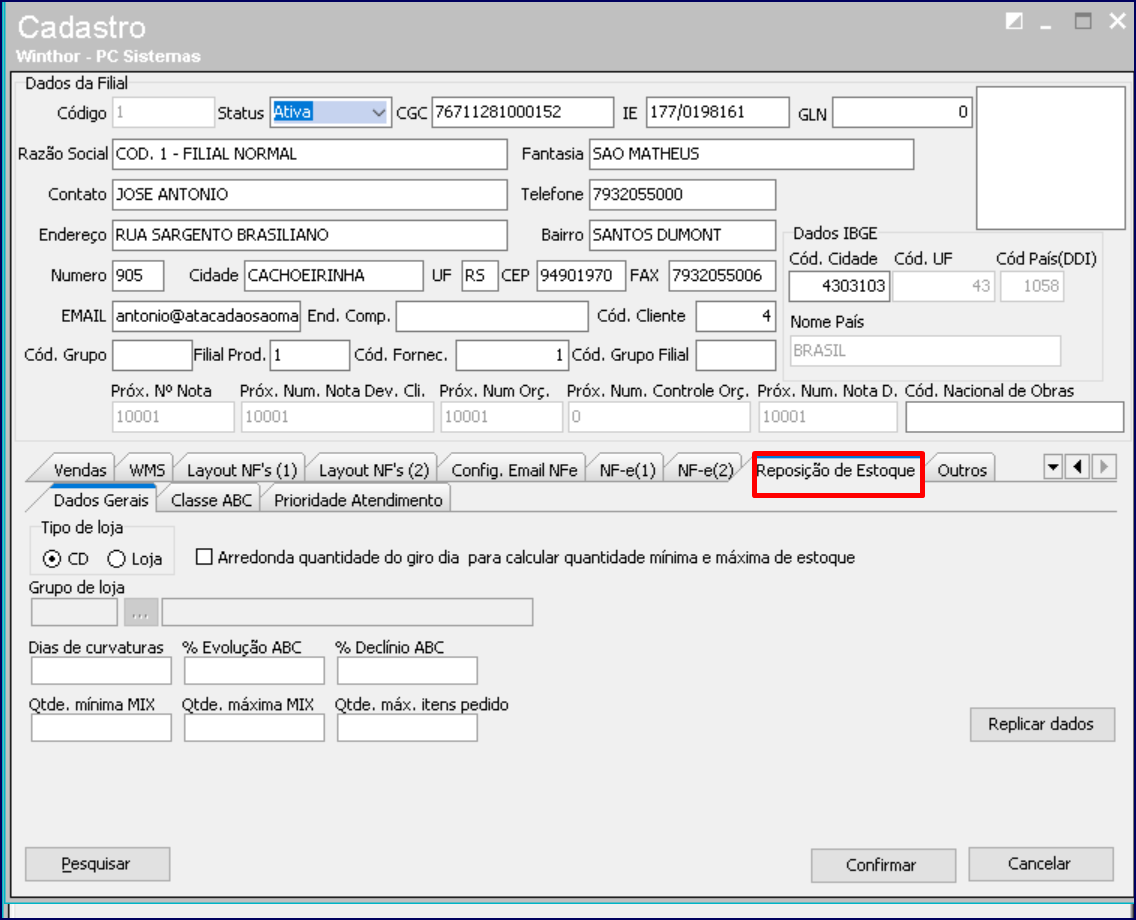Select the Loja store type radio
The image size is (1136, 920).
[x=117, y=559]
